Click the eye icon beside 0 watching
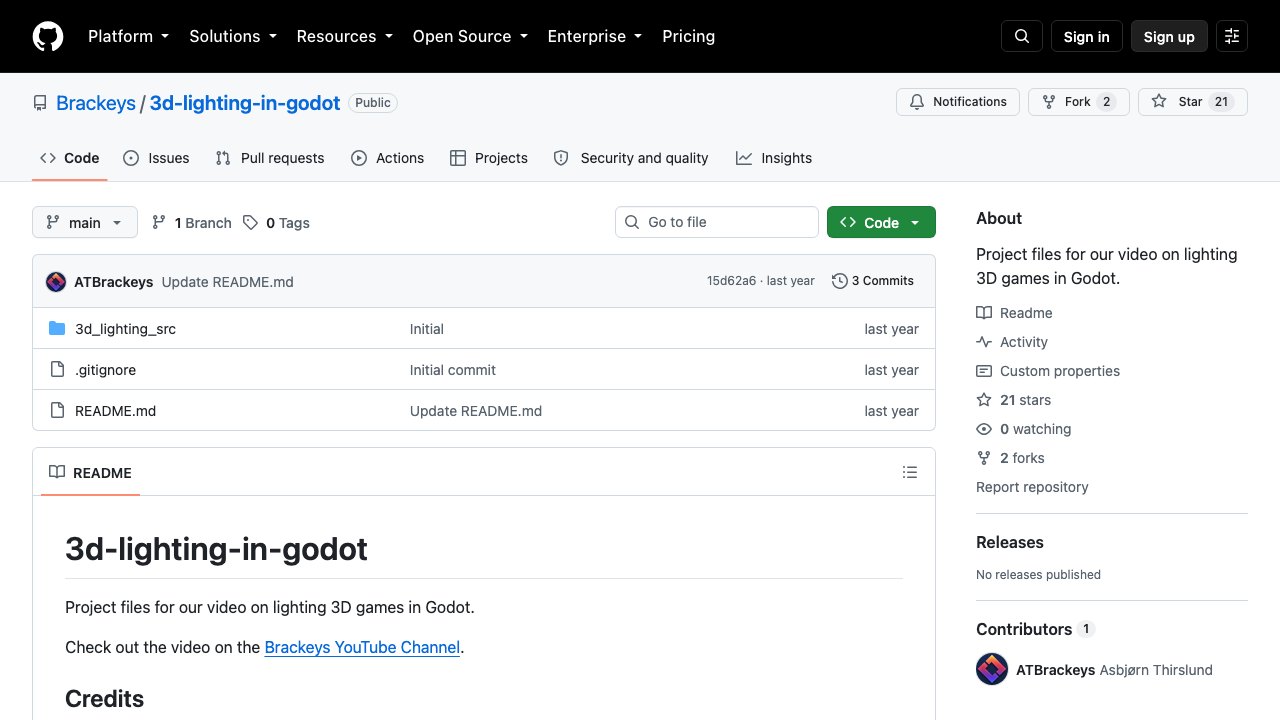Image resolution: width=1280 pixels, height=720 pixels. click(984, 429)
